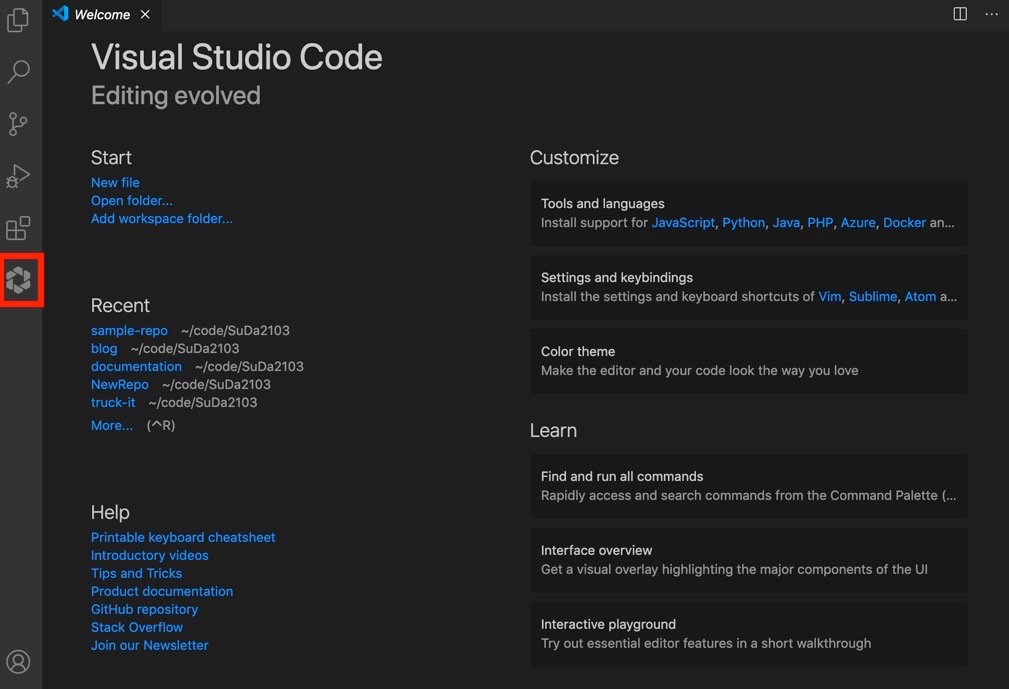Click the New file link
Image resolution: width=1009 pixels, height=689 pixels.
[115, 183]
